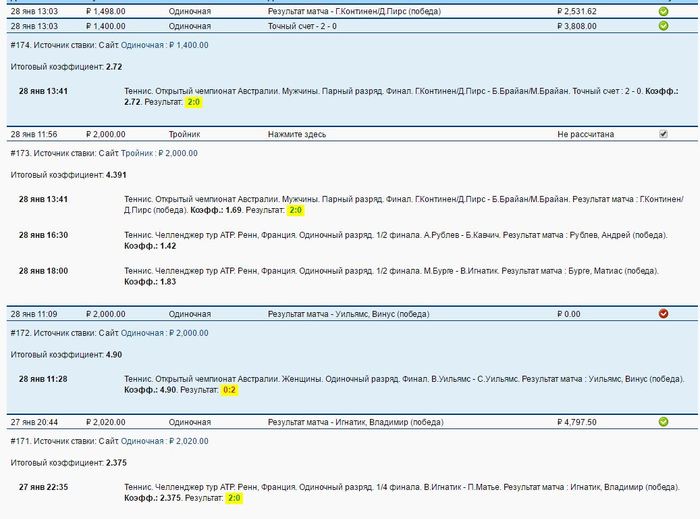This screenshot has width=700, height=519.
Task: Click highlighted result 2:0 in bet #174
Action: click(x=194, y=102)
